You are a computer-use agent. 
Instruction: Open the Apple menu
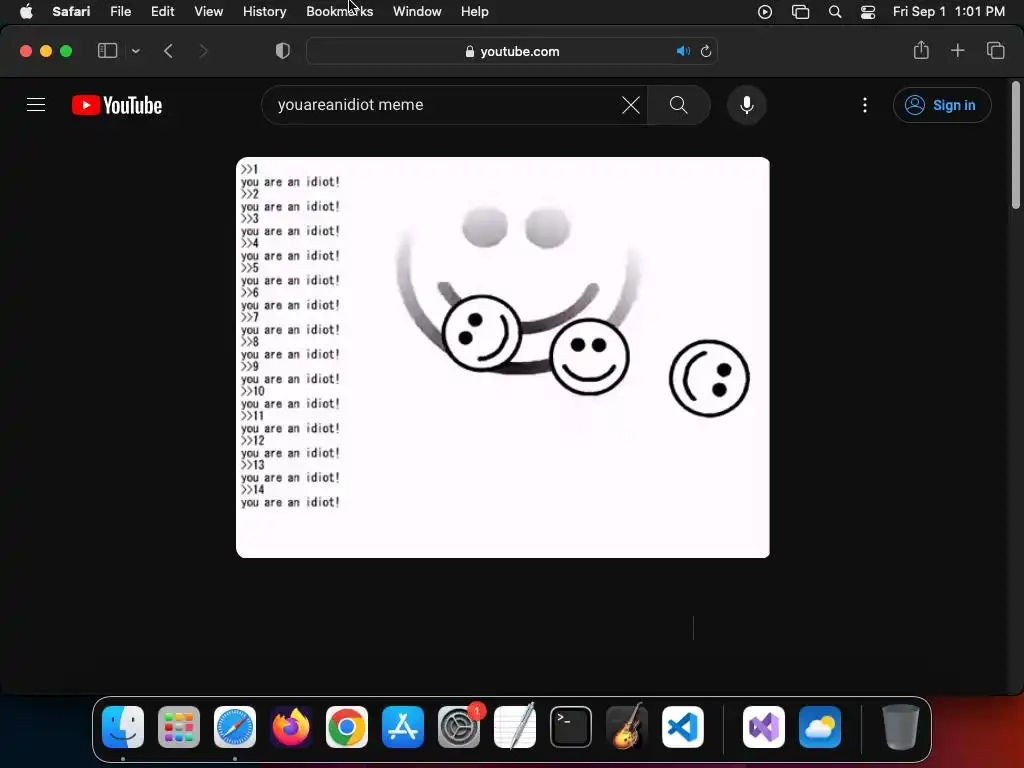(x=26, y=12)
